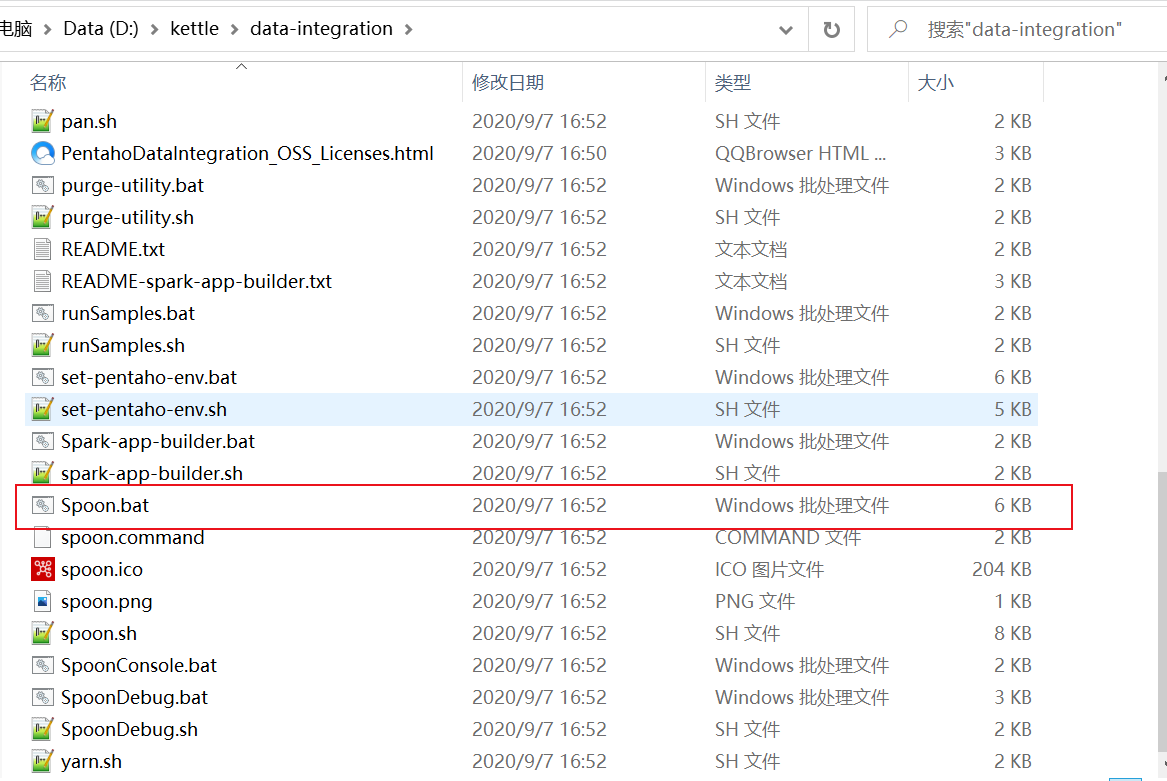Click the spoon.sh file icon
This screenshot has width=1167, height=781.
coord(42,633)
